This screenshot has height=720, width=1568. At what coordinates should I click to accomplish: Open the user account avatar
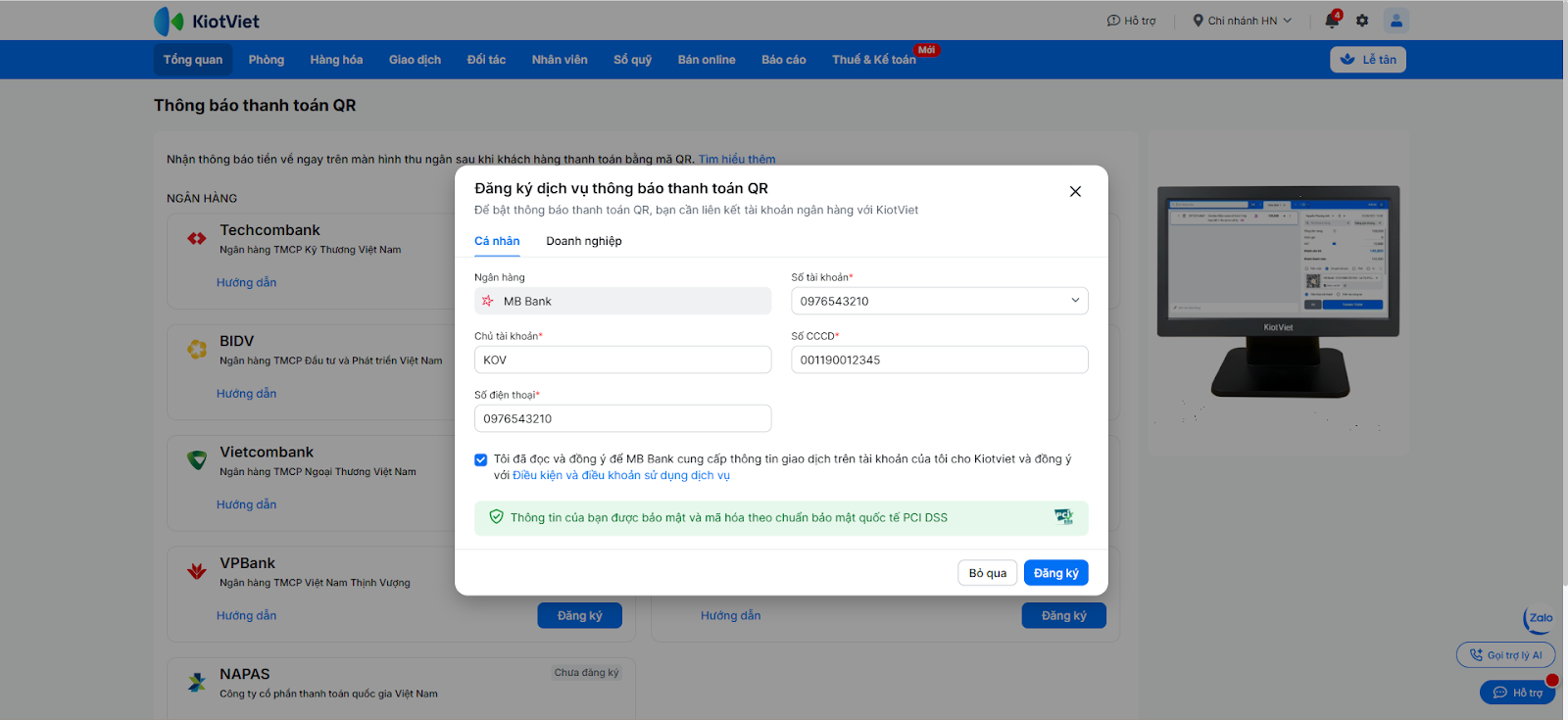pos(1396,21)
